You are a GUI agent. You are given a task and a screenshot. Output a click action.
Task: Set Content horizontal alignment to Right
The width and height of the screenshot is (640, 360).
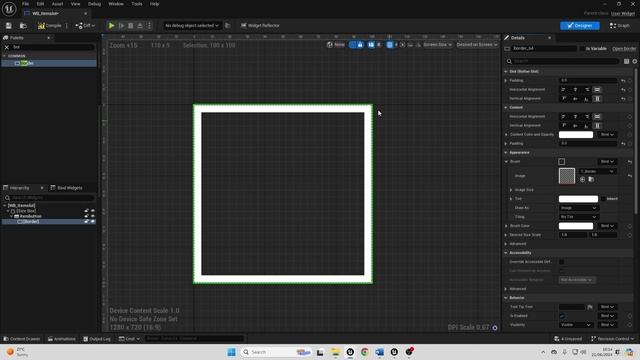coord(587,117)
